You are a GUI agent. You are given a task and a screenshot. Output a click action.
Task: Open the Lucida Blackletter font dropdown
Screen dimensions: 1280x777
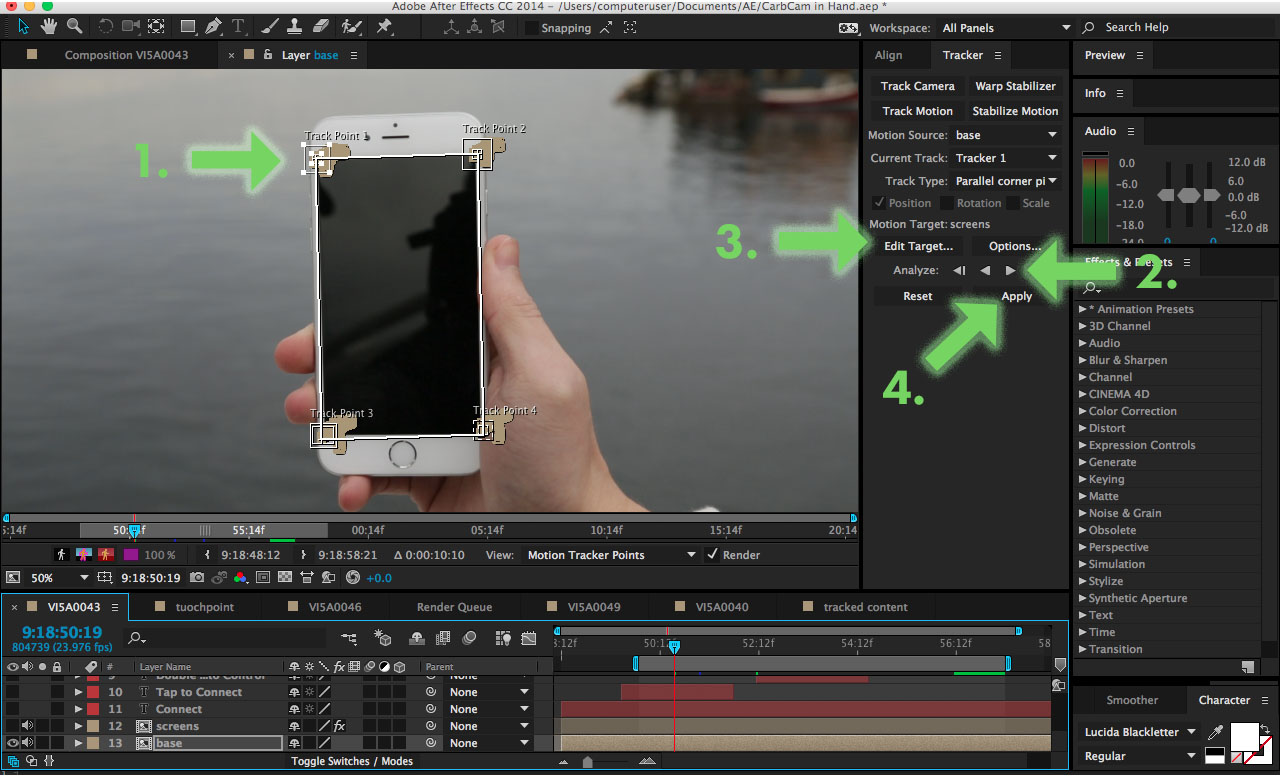tap(1140, 732)
